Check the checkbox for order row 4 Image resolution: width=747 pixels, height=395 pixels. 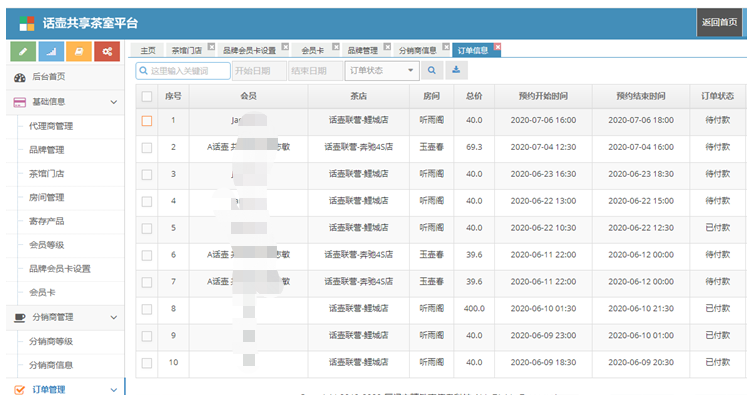pos(147,202)
